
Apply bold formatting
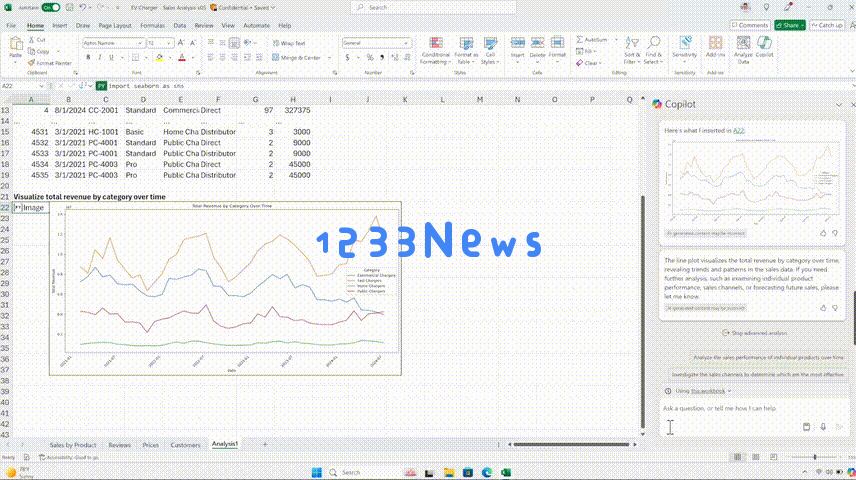click(88, 57)
